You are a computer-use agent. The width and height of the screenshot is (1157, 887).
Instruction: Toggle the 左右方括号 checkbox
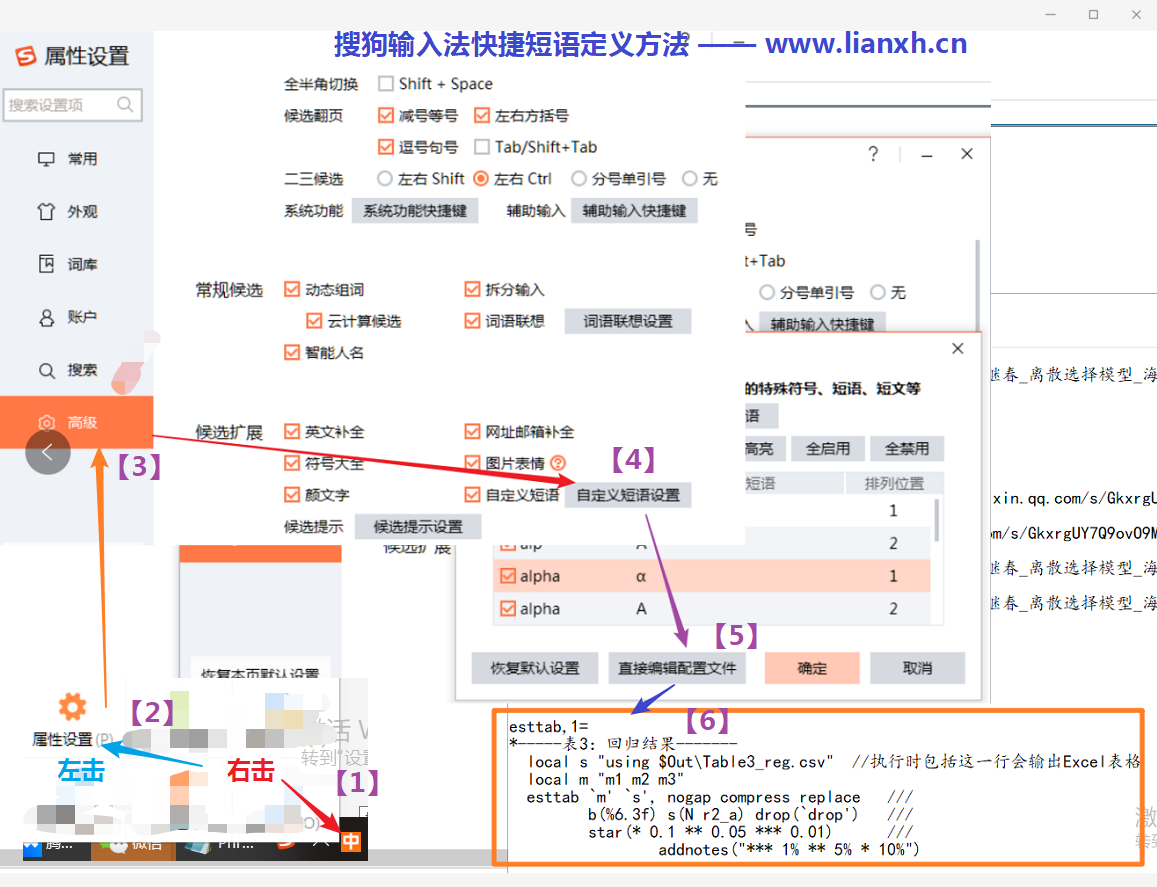[x=482, y=115]
